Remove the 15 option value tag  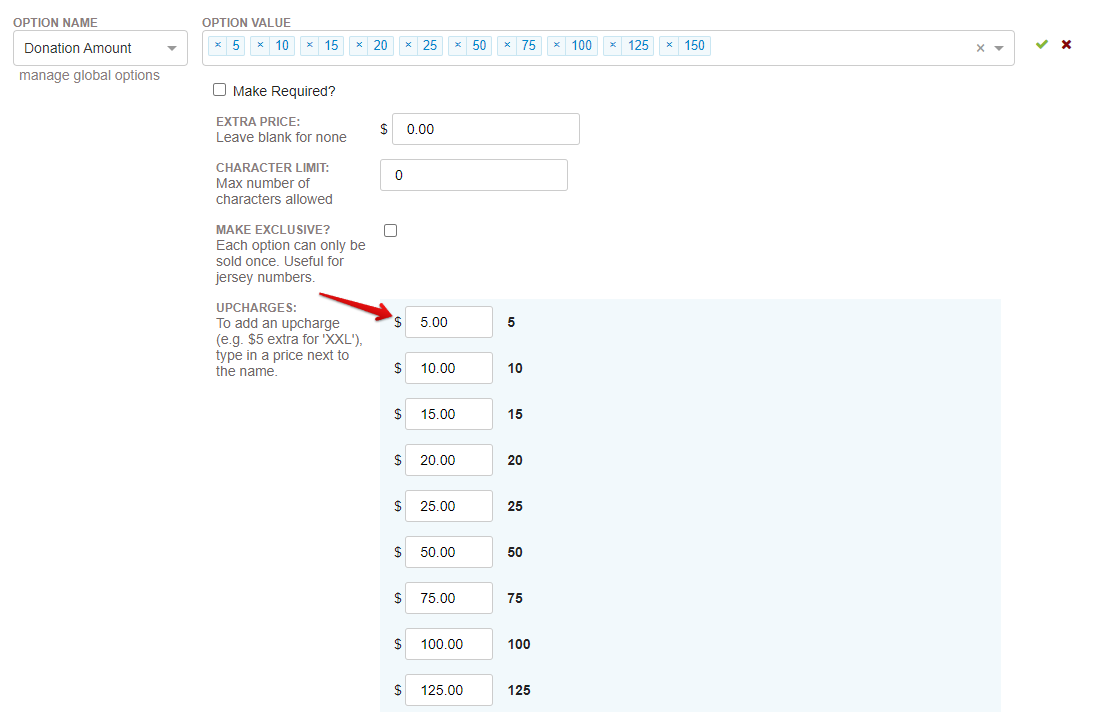pos(310,45)
